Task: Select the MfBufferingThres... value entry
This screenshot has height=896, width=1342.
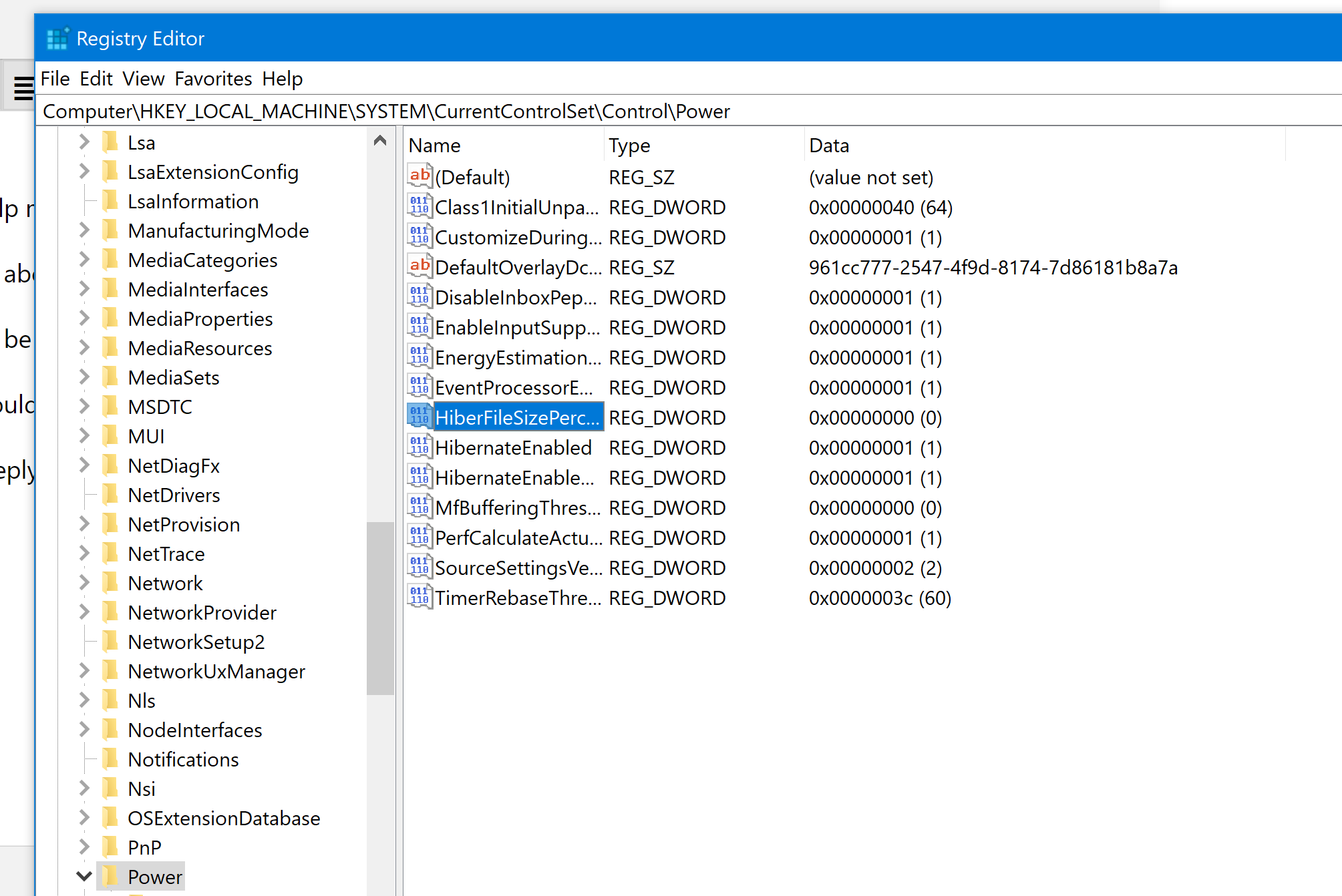Action: click(517, 507)
